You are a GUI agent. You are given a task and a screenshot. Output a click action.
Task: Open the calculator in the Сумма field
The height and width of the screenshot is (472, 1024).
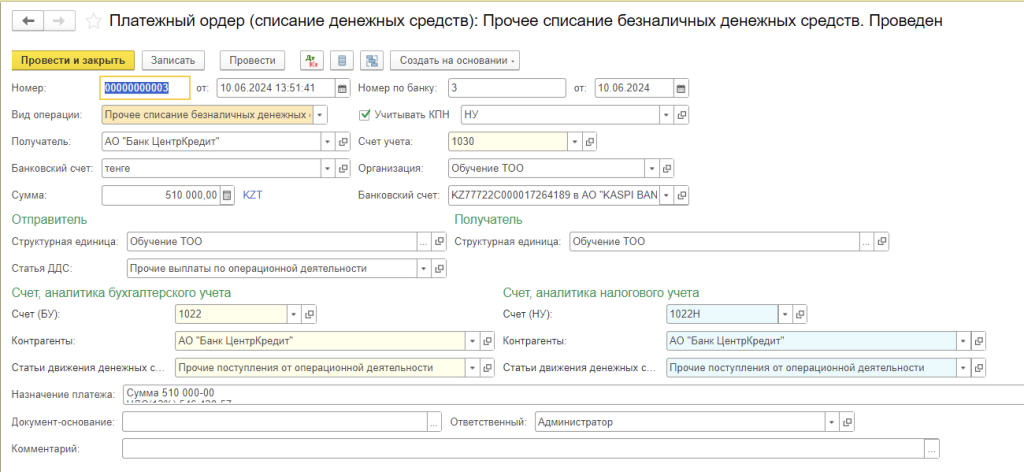tap(226, 195)
